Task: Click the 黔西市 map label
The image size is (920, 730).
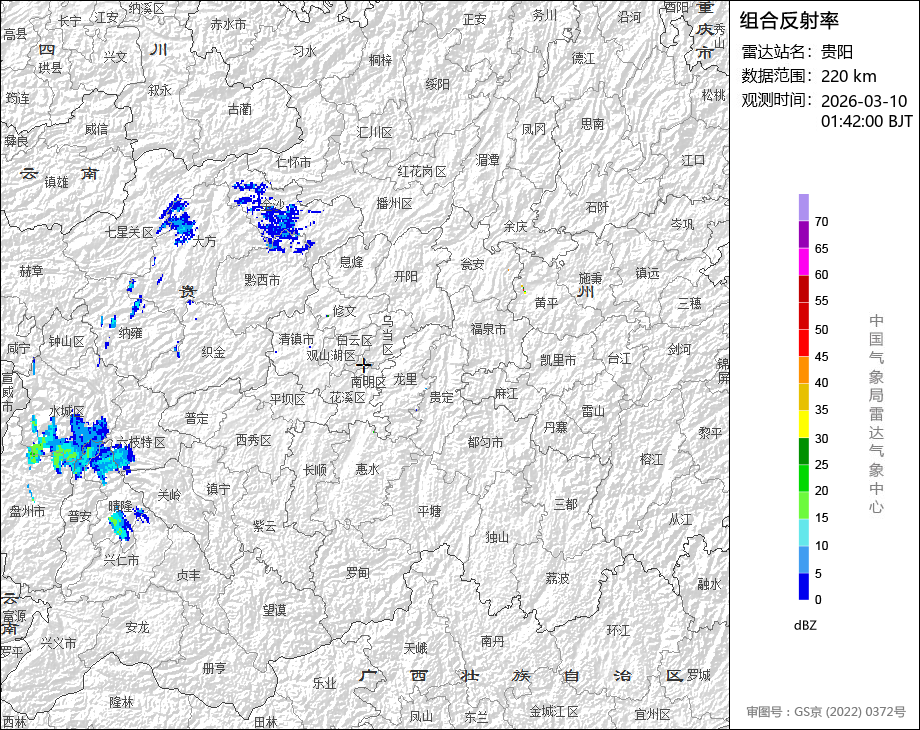Action: [x=262, y=280]
